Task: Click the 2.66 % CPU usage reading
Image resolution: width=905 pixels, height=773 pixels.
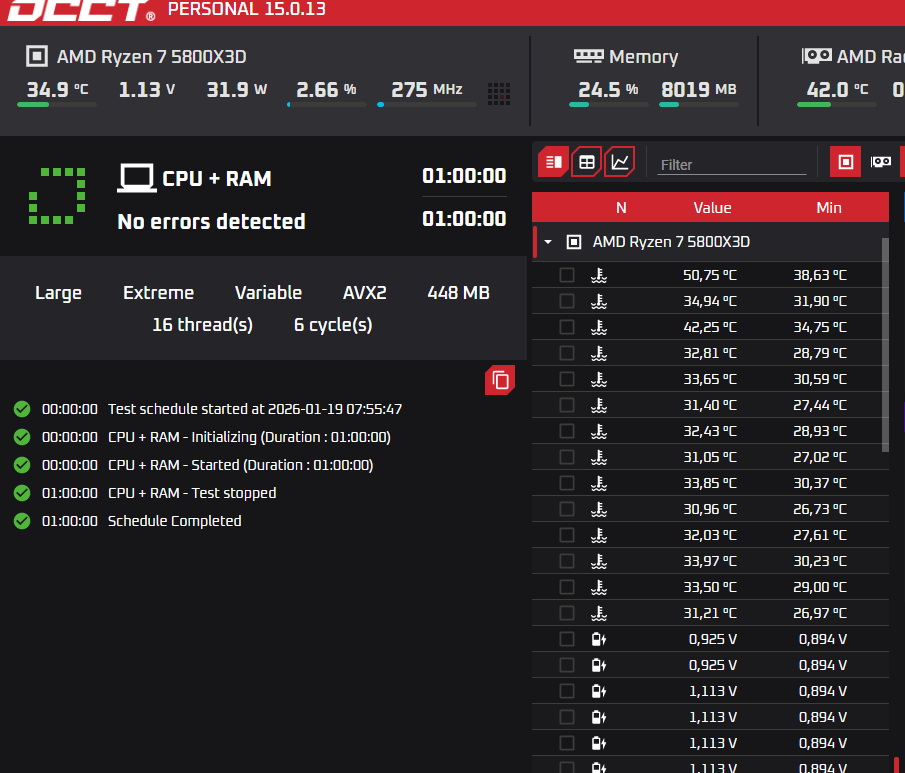Action: point(326,89)
